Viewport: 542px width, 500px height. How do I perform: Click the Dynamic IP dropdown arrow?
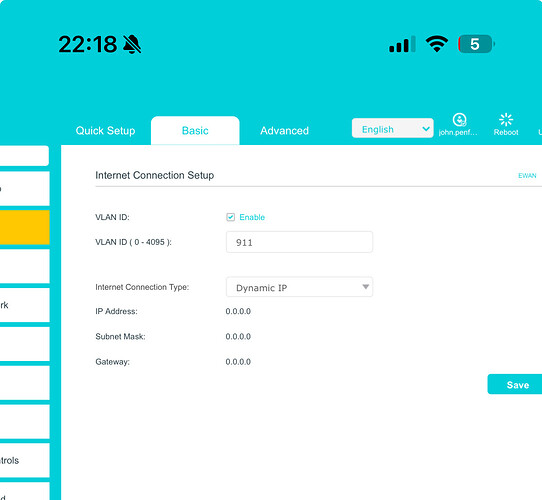coord(365,287)
